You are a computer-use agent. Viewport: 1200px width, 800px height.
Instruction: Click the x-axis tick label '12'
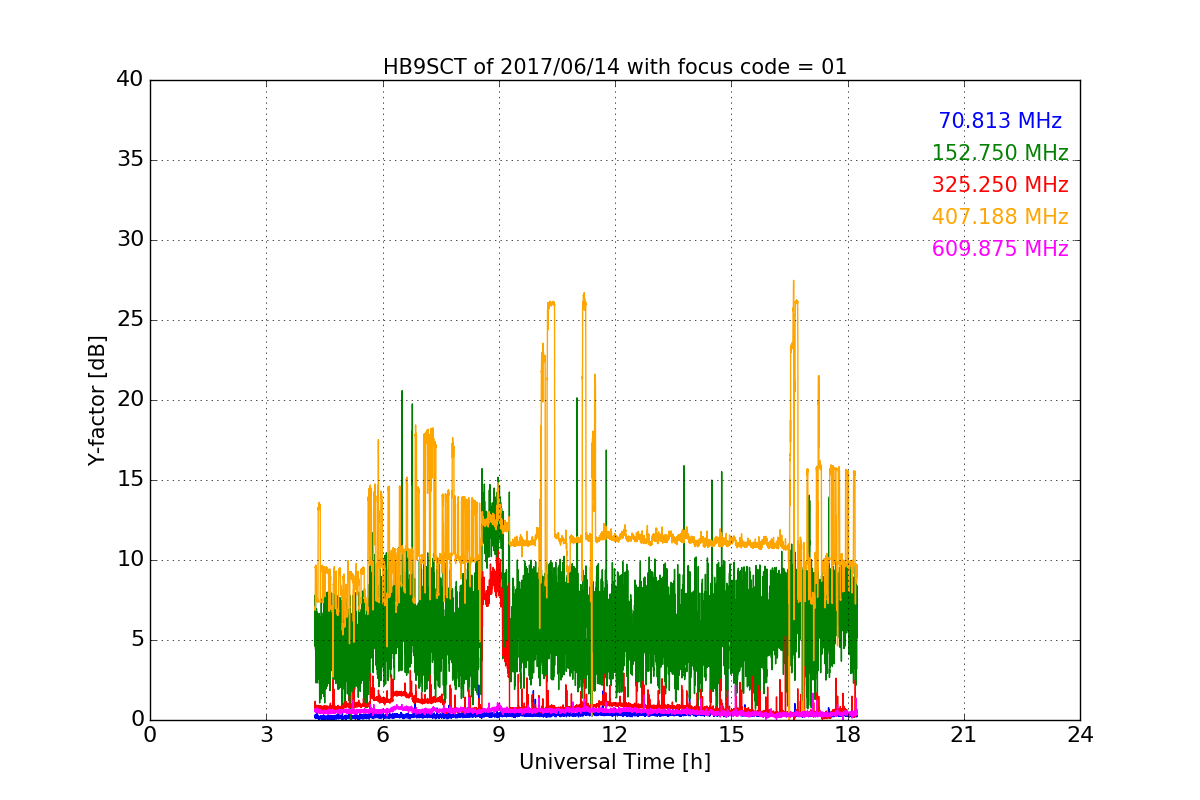[615, 735]
